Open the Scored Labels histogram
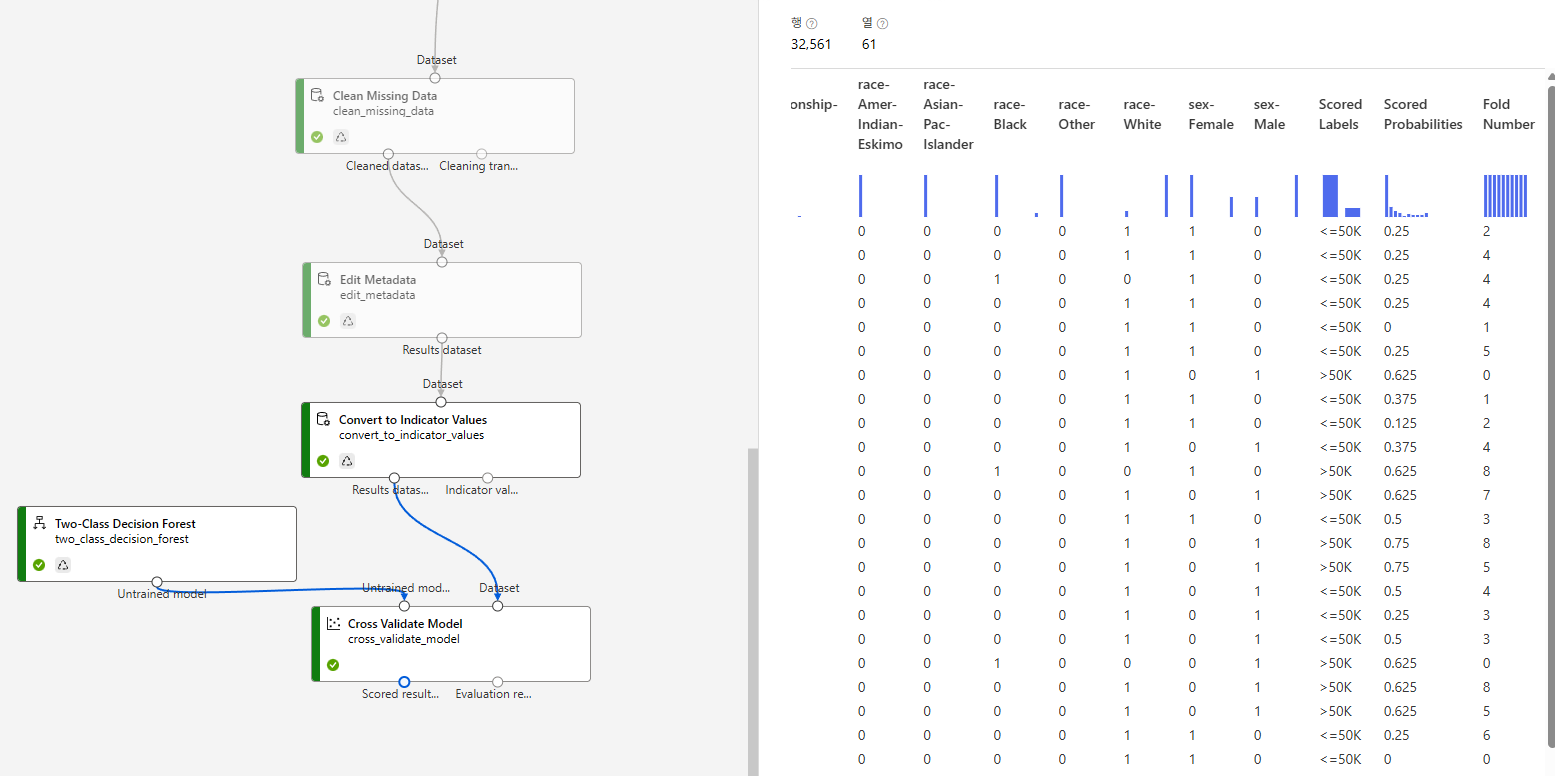1555x776 pixels. point(1342,196)
